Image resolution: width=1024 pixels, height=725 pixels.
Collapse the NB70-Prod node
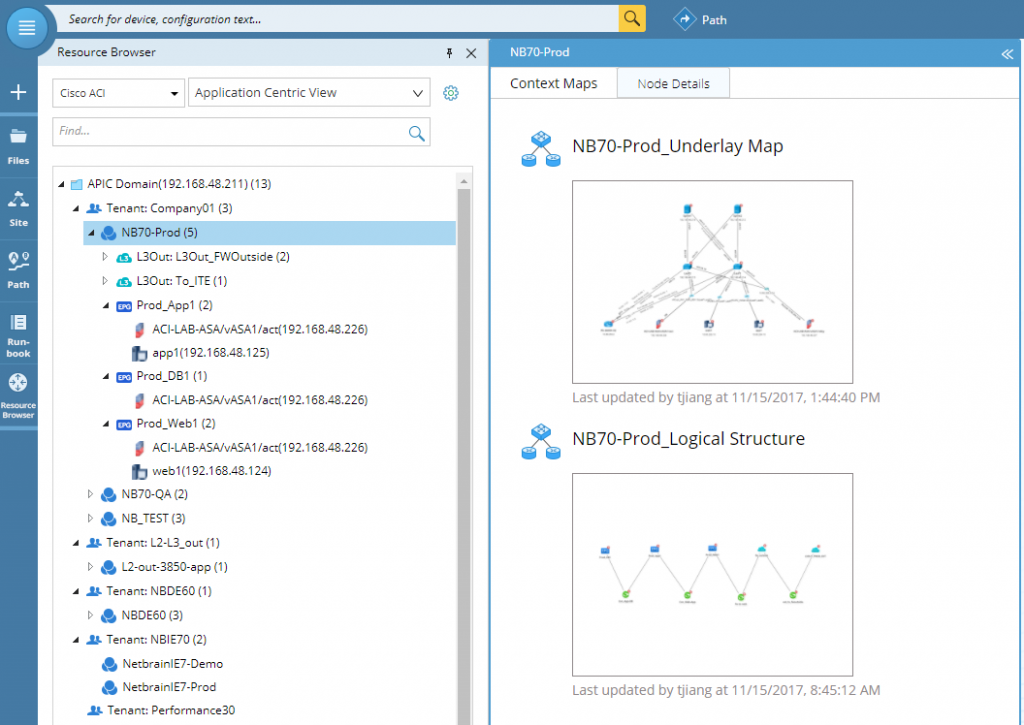point(91,233)
